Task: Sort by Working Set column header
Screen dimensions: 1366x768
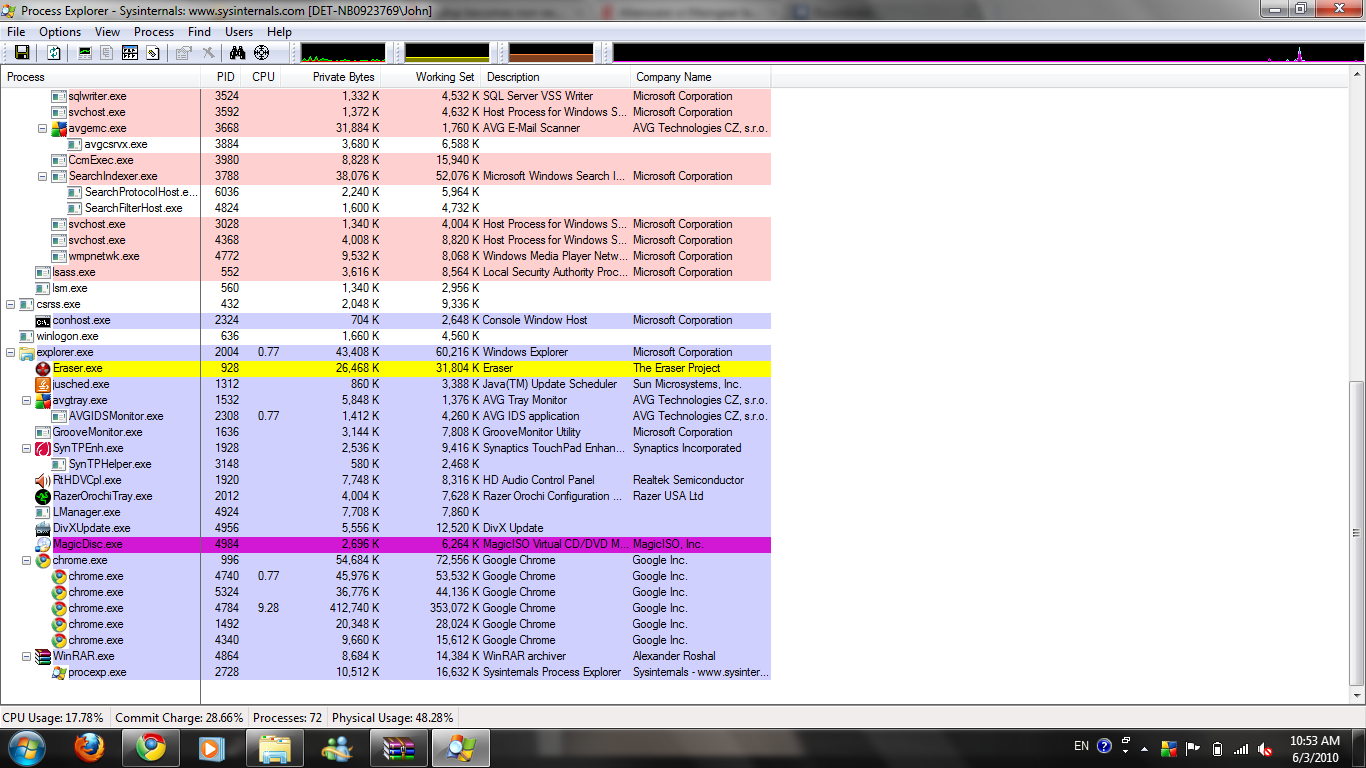Action: (x=431, y=77)
